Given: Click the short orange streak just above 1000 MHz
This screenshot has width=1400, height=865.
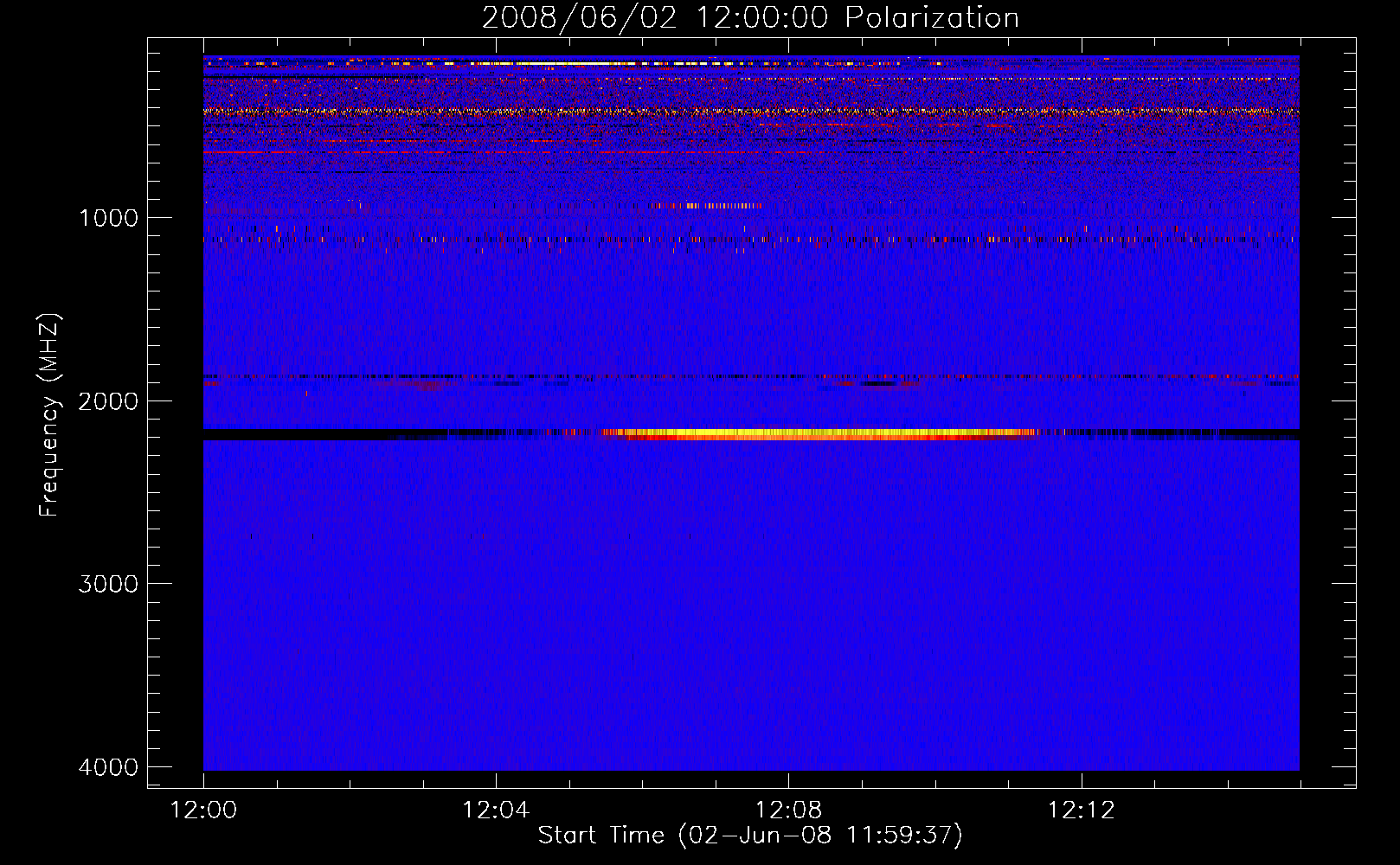Looking at the screenshot, I should (x=705, y=206).
